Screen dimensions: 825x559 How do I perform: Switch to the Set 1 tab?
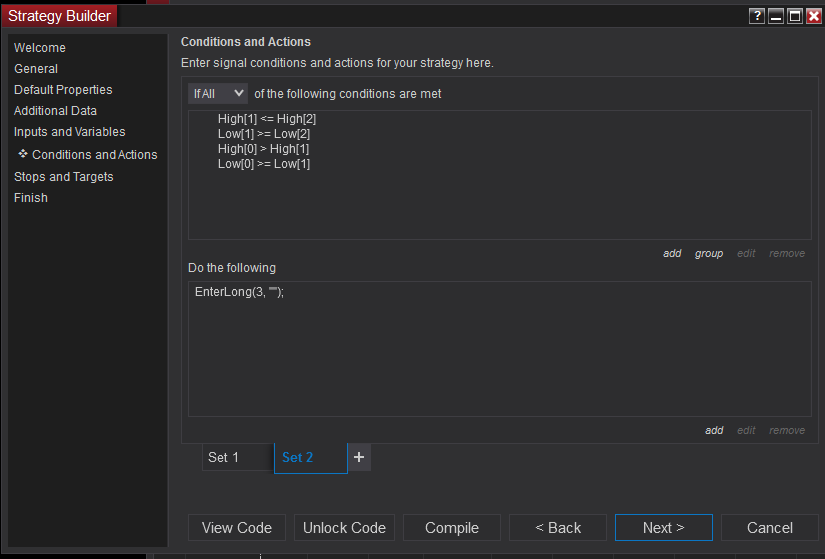236,457
